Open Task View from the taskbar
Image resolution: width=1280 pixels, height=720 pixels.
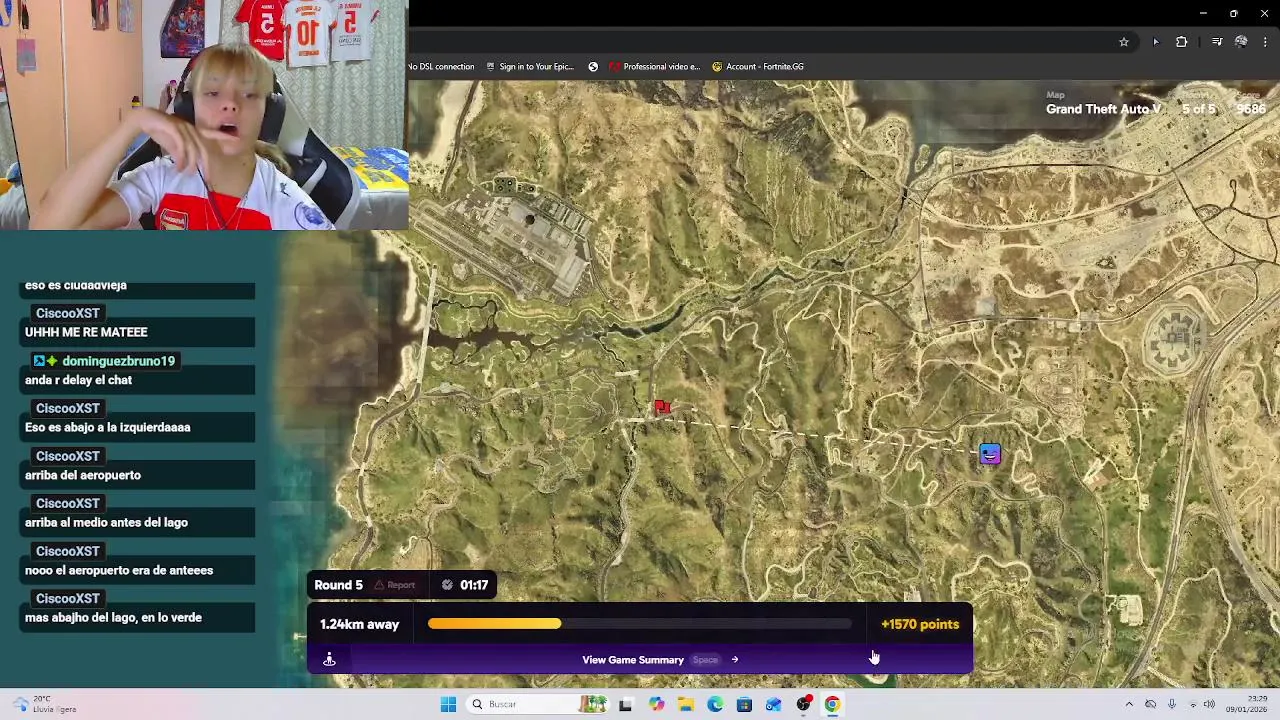pos(625,704)
